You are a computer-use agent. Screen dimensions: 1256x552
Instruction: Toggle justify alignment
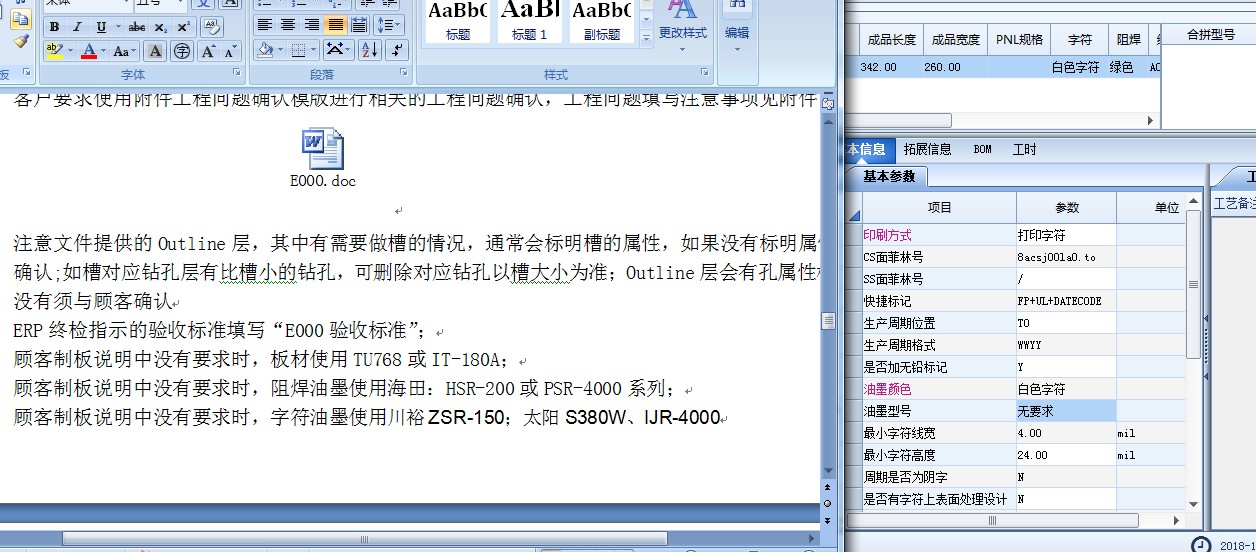click(x=335, y=25)
